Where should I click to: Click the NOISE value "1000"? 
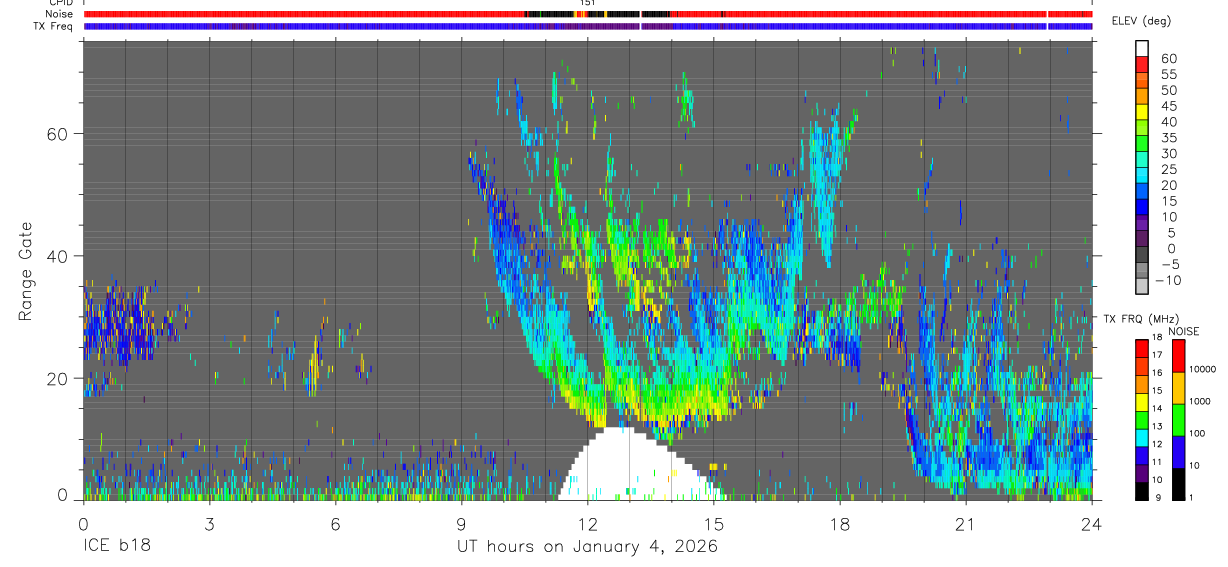tap(1202, 402)
